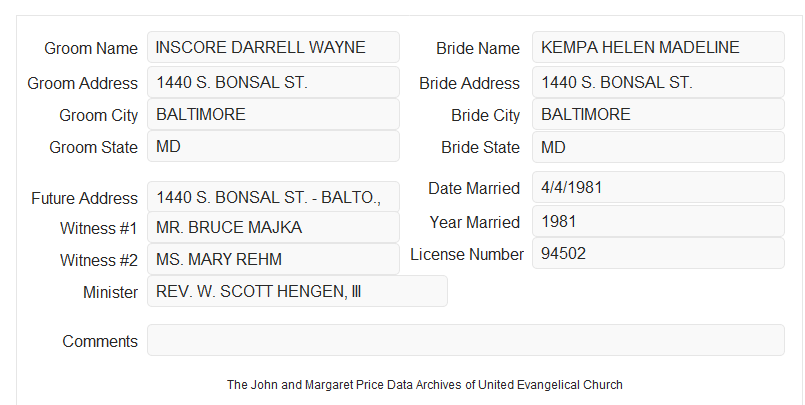The width and height of the screenshot is (805, 405).
Task: Click the License Number field
Action: coord(658,253)
